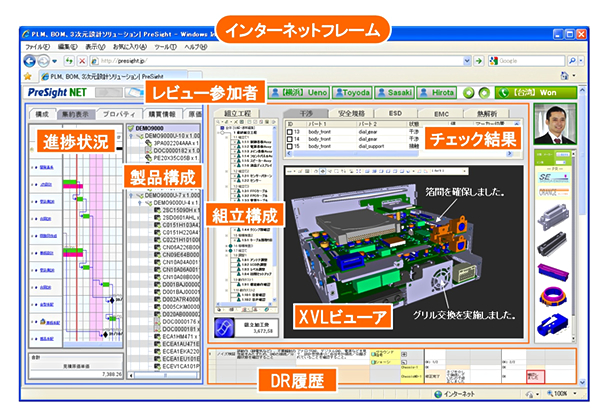Click the orange speaker bracket in 3D view
Screen dimensions: 608x416
point(450,233)
